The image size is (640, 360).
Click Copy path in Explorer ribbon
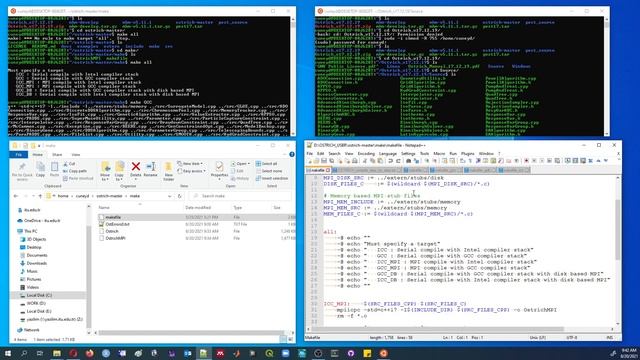tap(75, 171)
